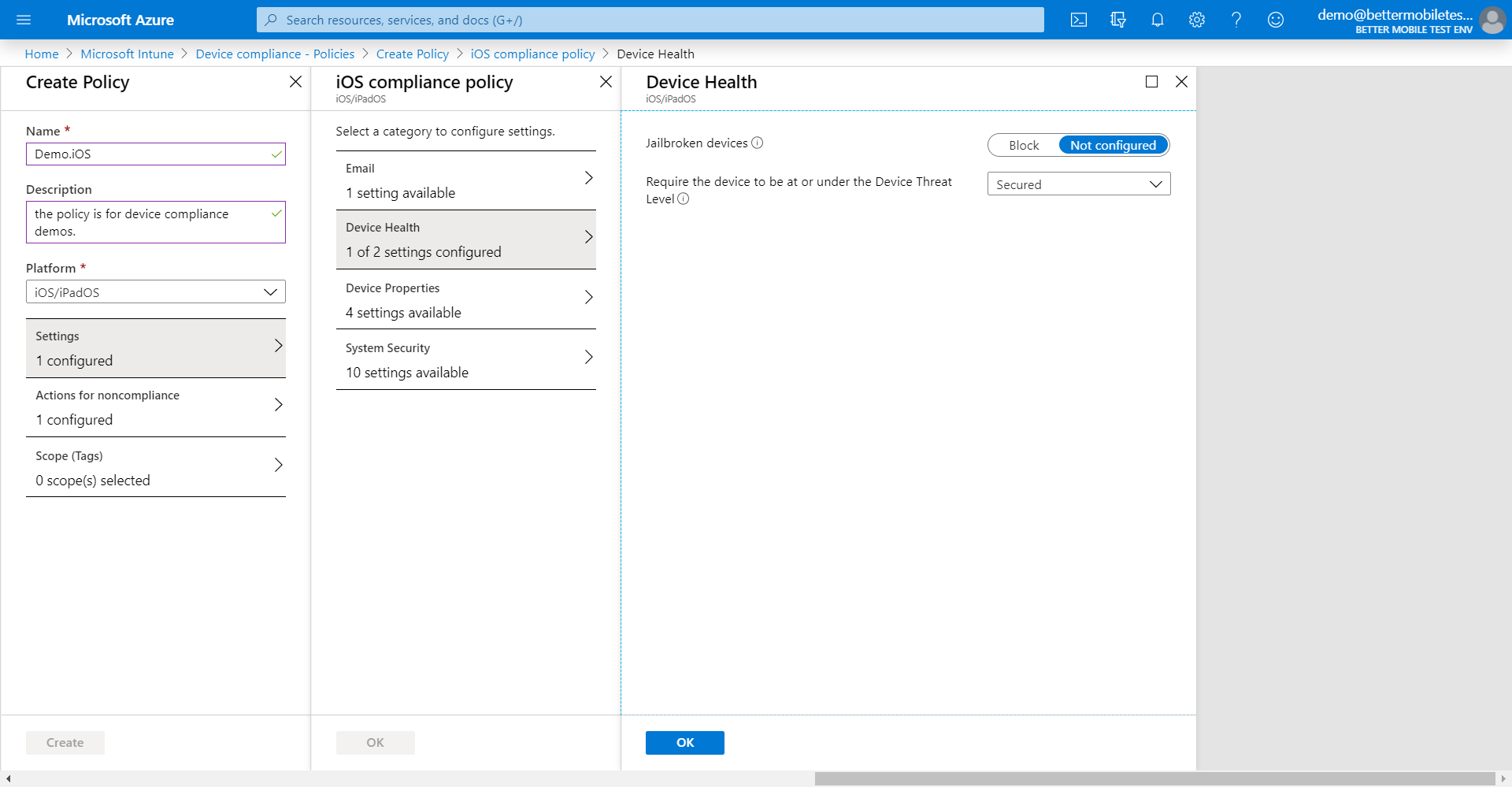Screen dimensions: 1512x787
Task: Open the Email settings category
Action: pyautogui.click(x=466, y=180)
